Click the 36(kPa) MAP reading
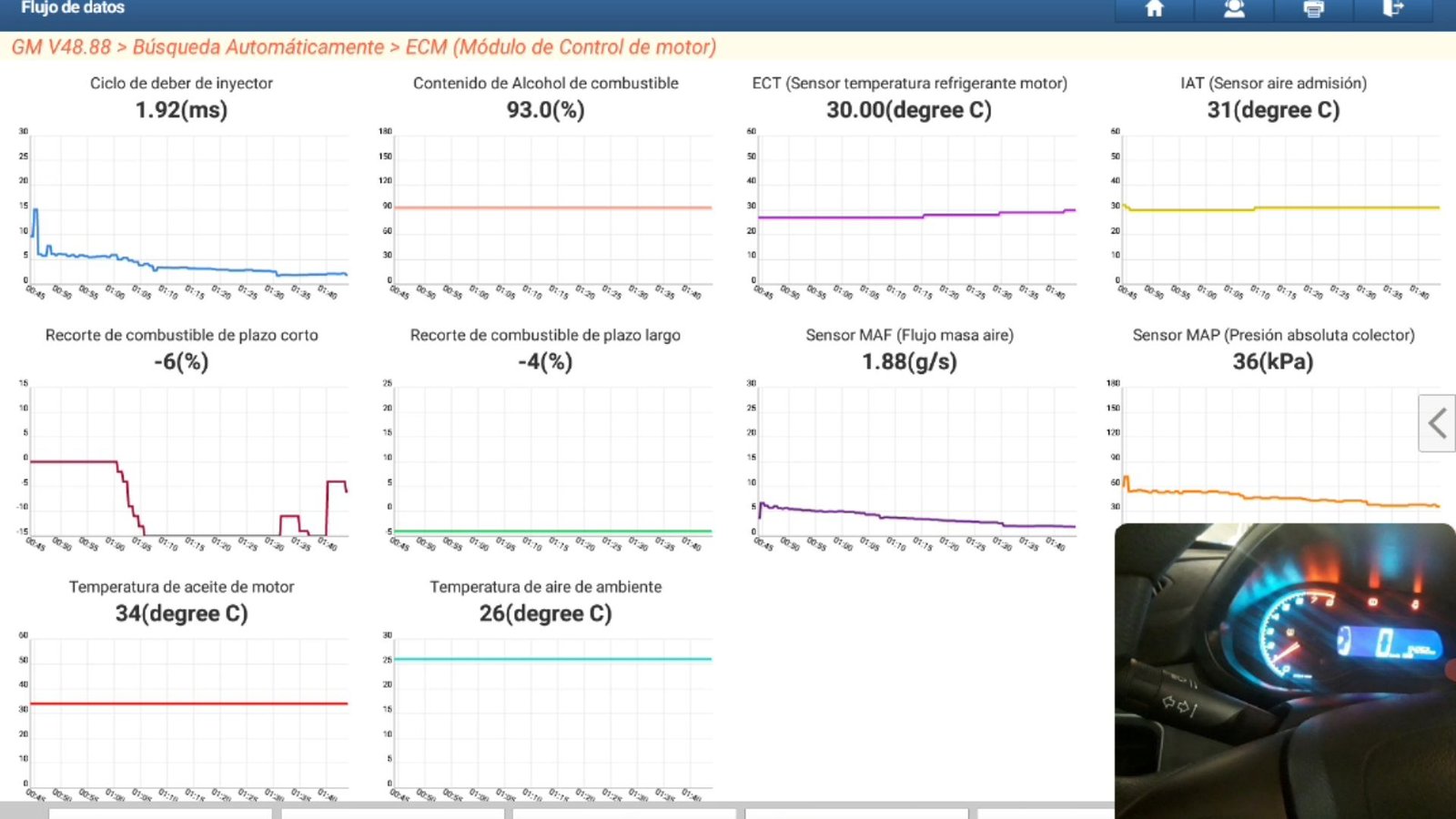This screenshot has height=819, width=1456. (x=1272, y=362)
